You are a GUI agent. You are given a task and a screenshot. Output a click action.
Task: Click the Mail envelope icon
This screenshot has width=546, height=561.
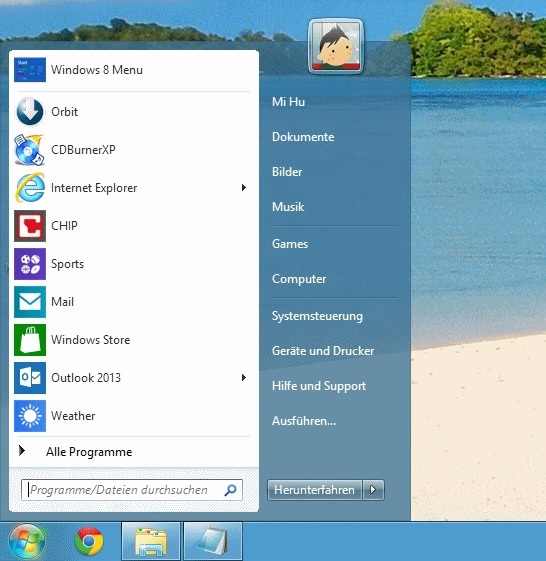pos(30,302)
